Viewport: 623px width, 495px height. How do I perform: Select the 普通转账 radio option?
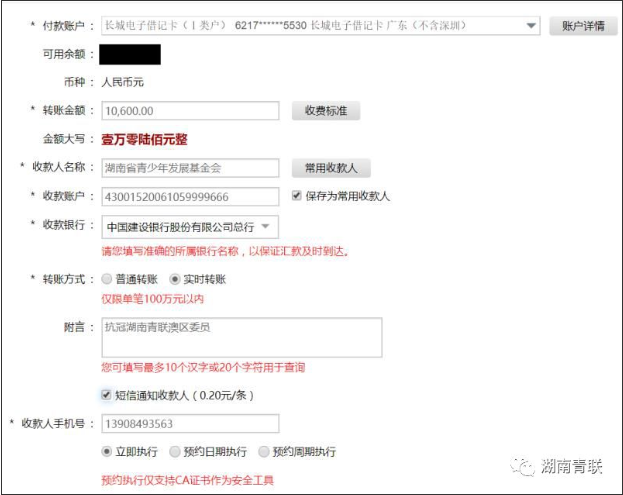[107, 280]
